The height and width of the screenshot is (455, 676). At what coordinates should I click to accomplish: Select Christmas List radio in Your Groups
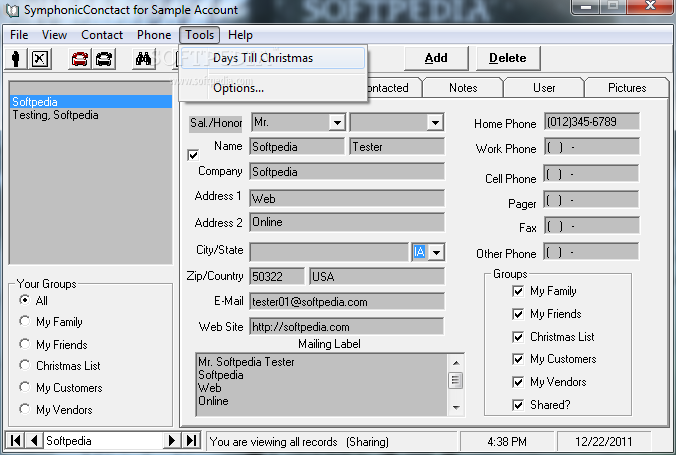coord(25,365)
